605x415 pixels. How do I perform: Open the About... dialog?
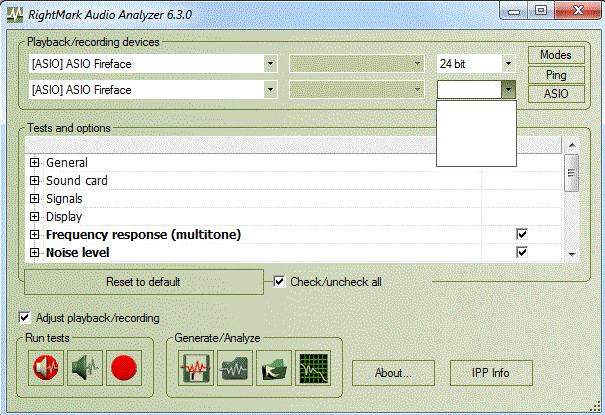click(393, 373)
